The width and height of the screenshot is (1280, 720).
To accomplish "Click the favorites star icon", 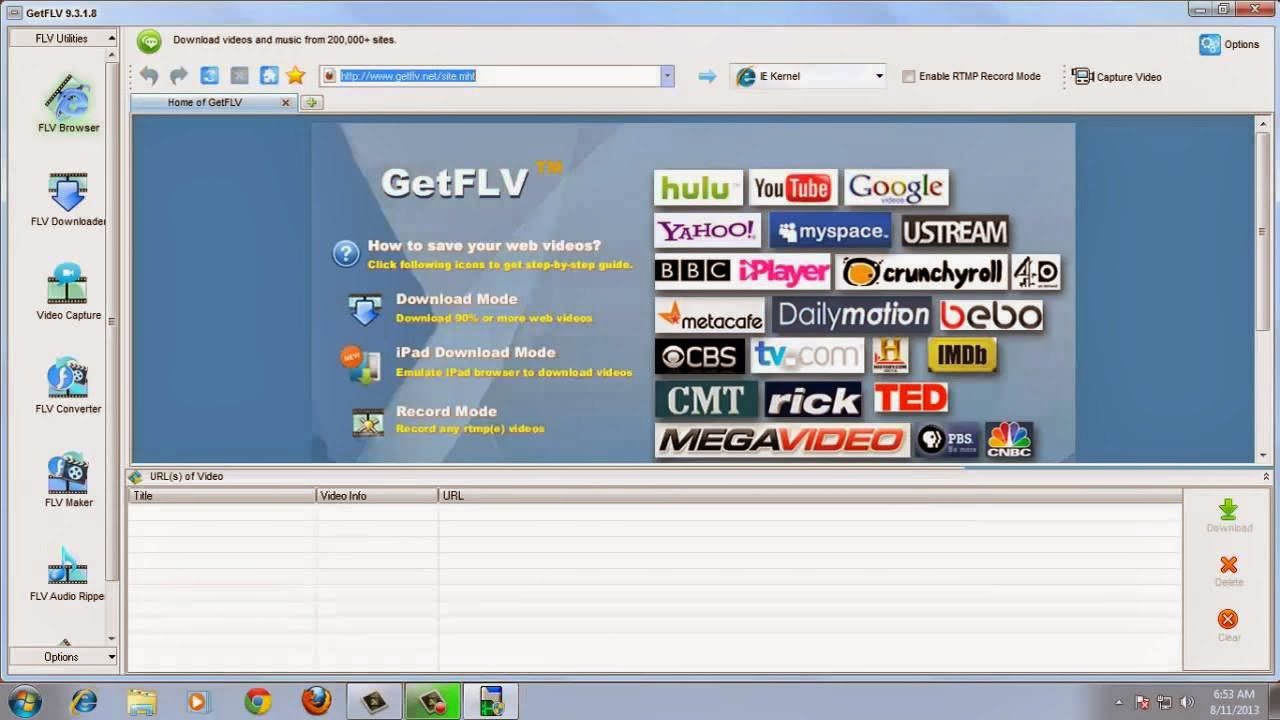I will point(295,76).
